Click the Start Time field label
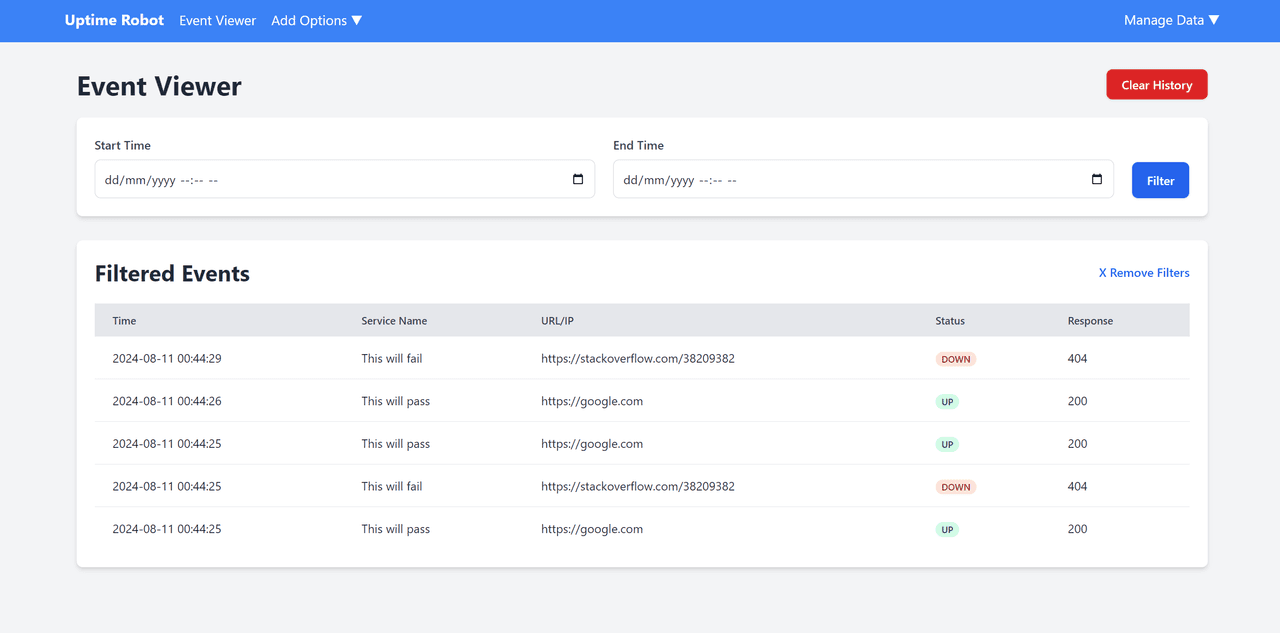 tap(123, 145)
